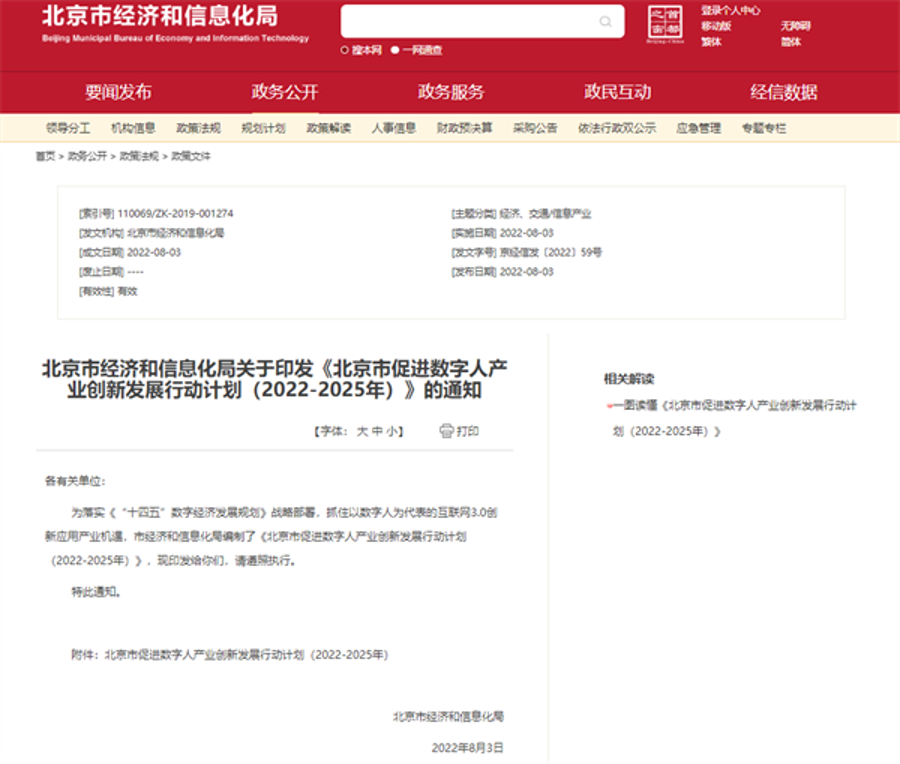Switch to 繁体 traditional Chinese
The image size is (900, 764).
pos(711,41)
